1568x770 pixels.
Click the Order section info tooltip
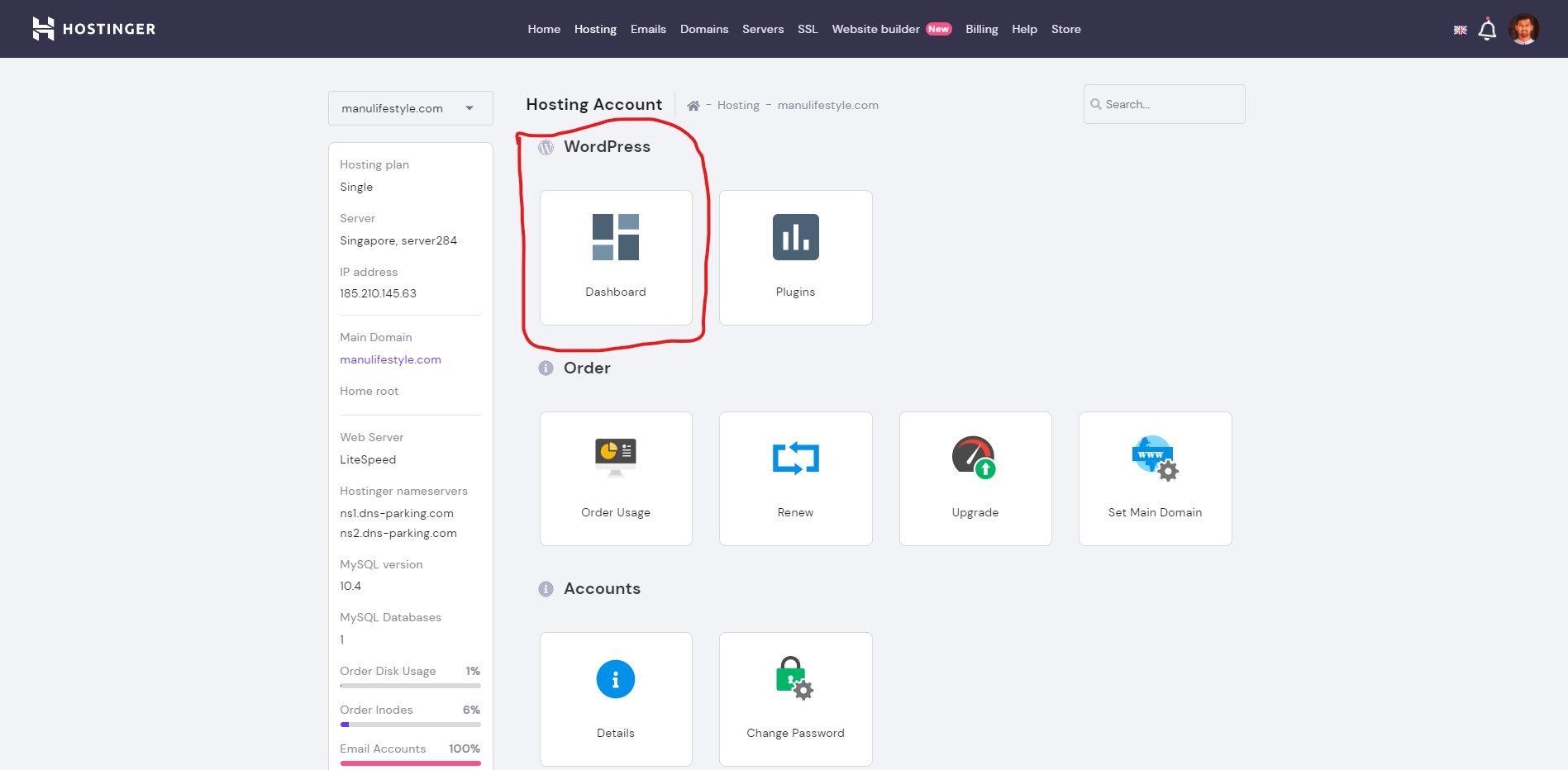[x=546, y=368]
